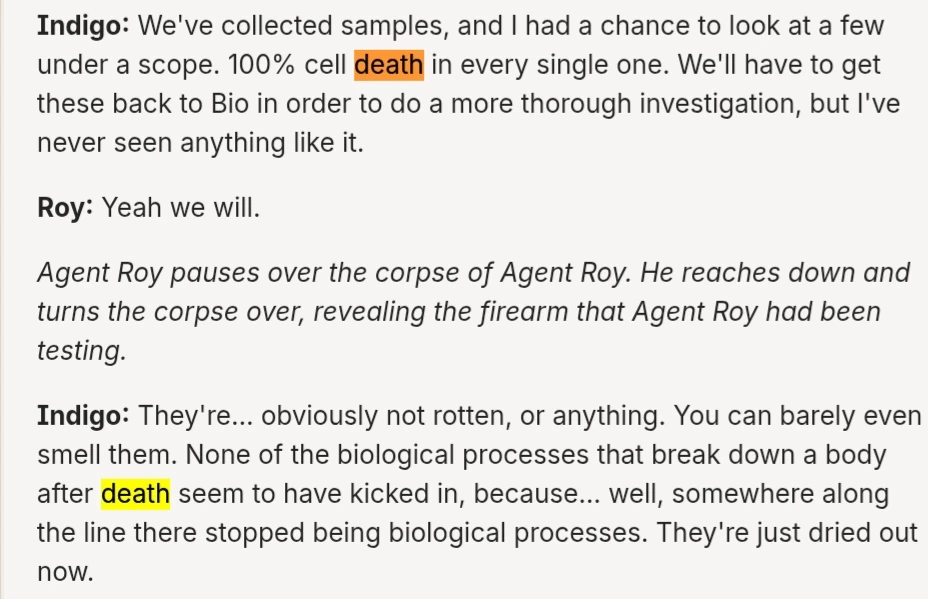Click the word "Bio" in the first paragraph
This screenshot has width=928, height=599.
tap(230, 104)
